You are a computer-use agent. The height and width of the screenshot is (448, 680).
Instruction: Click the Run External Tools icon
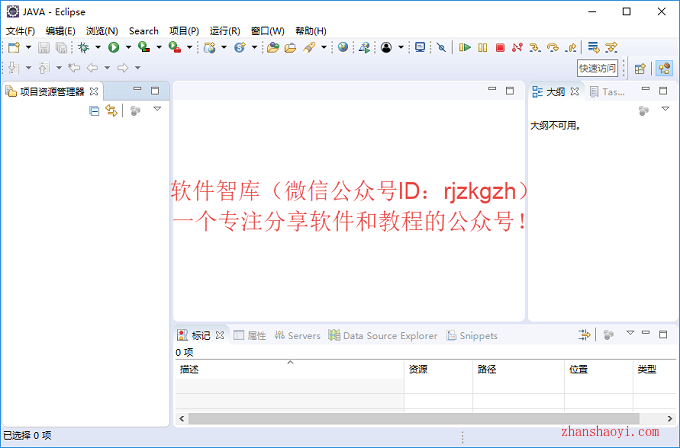[x=175, y=47]
